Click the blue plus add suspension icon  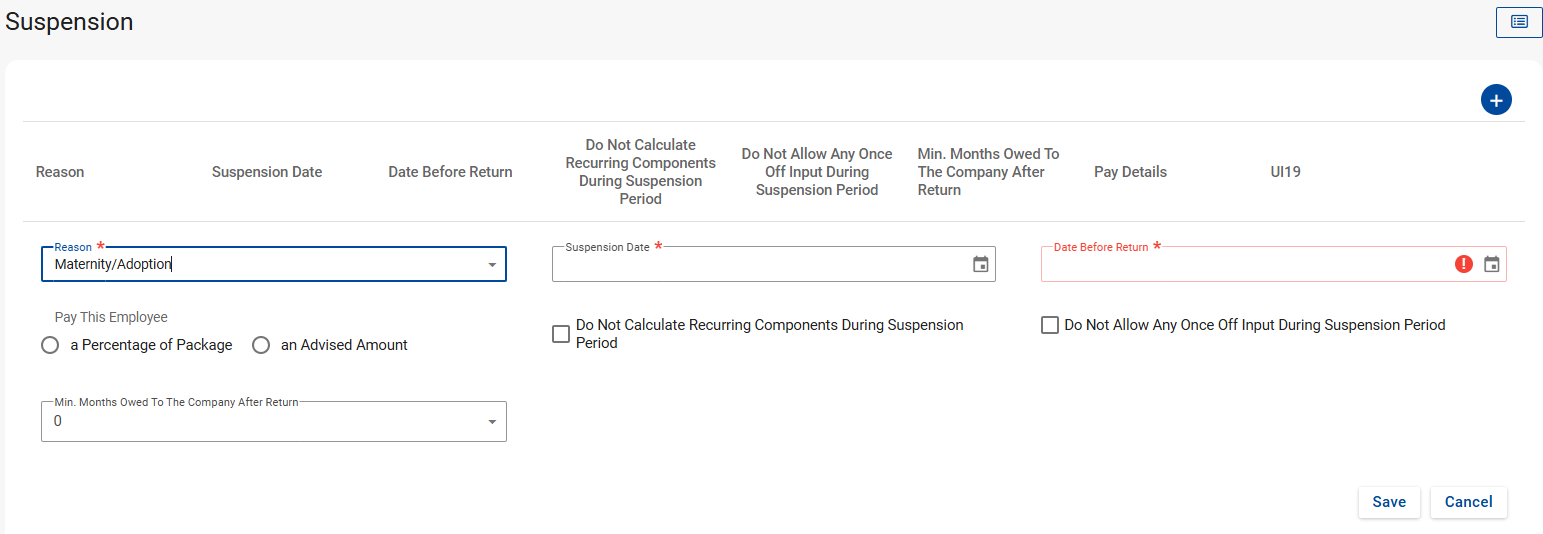[1496, 100]
